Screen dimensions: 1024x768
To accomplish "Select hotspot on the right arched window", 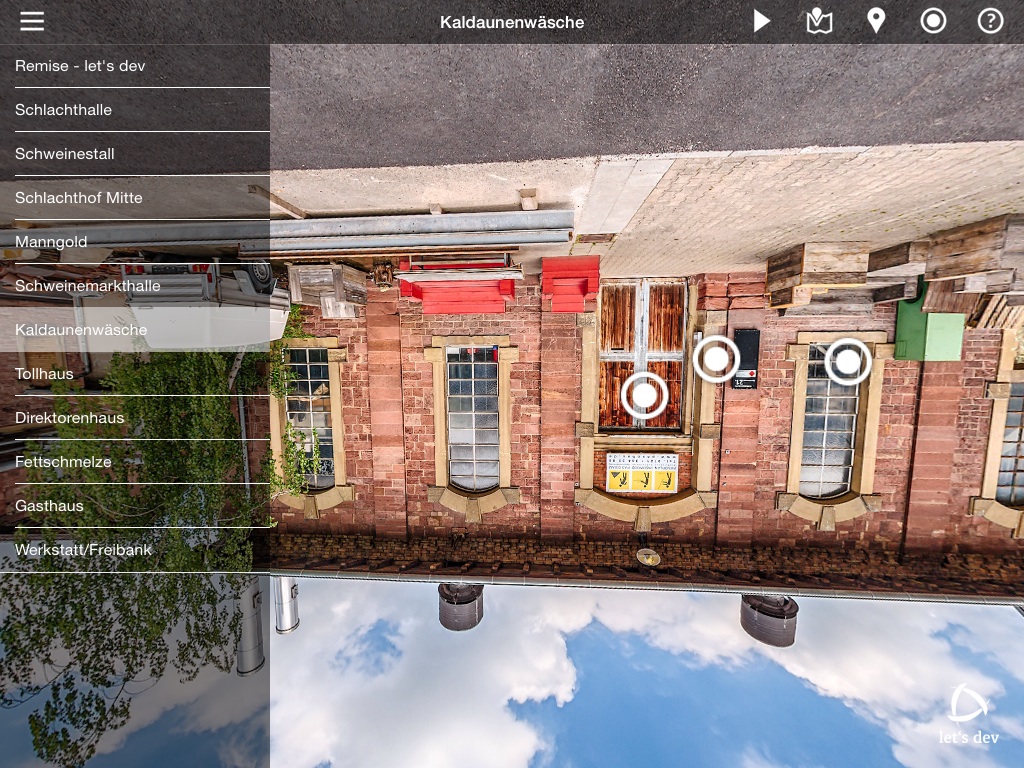I will 847,362.
